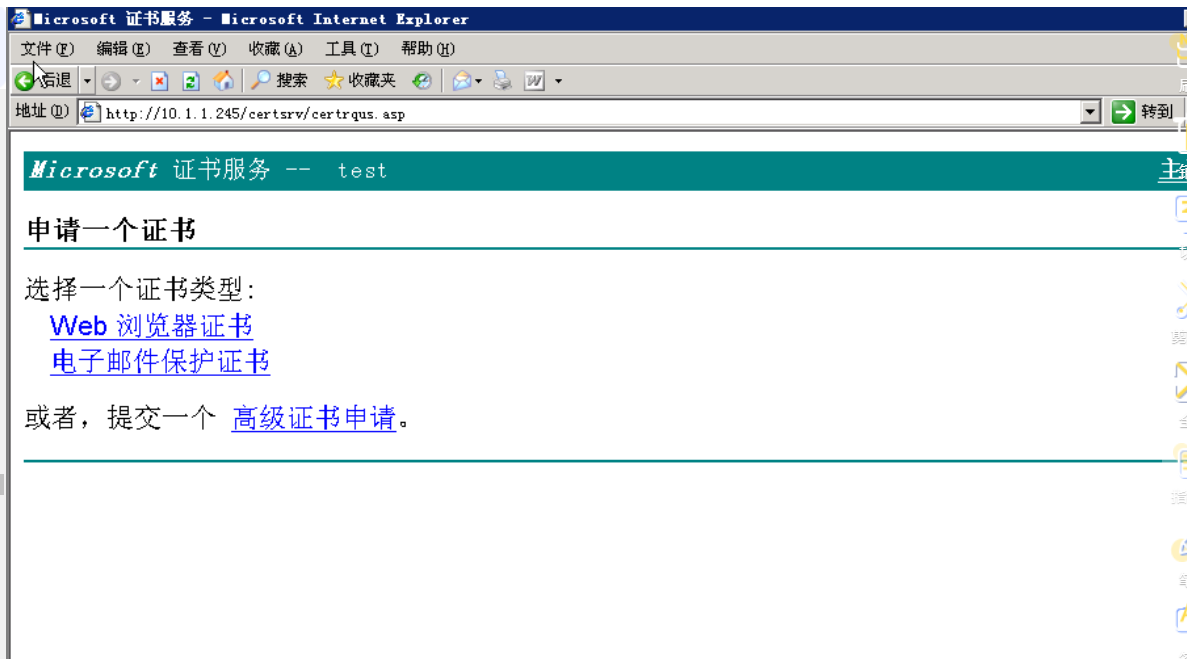Open the Back history dropdown arrow

pyautogui.click(x=87, y=80)
